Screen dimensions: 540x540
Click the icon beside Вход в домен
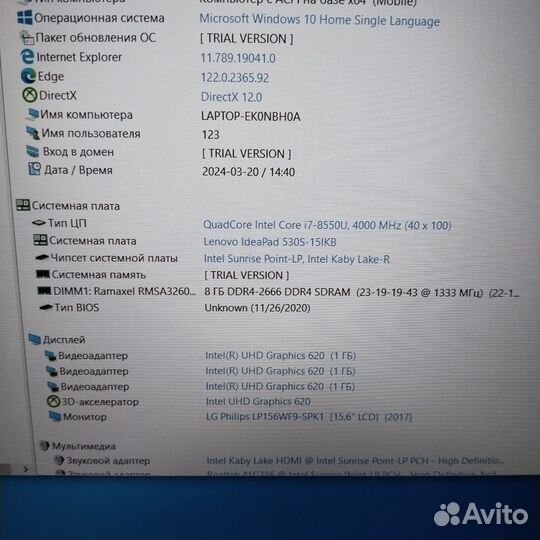(x=33, y=152)
